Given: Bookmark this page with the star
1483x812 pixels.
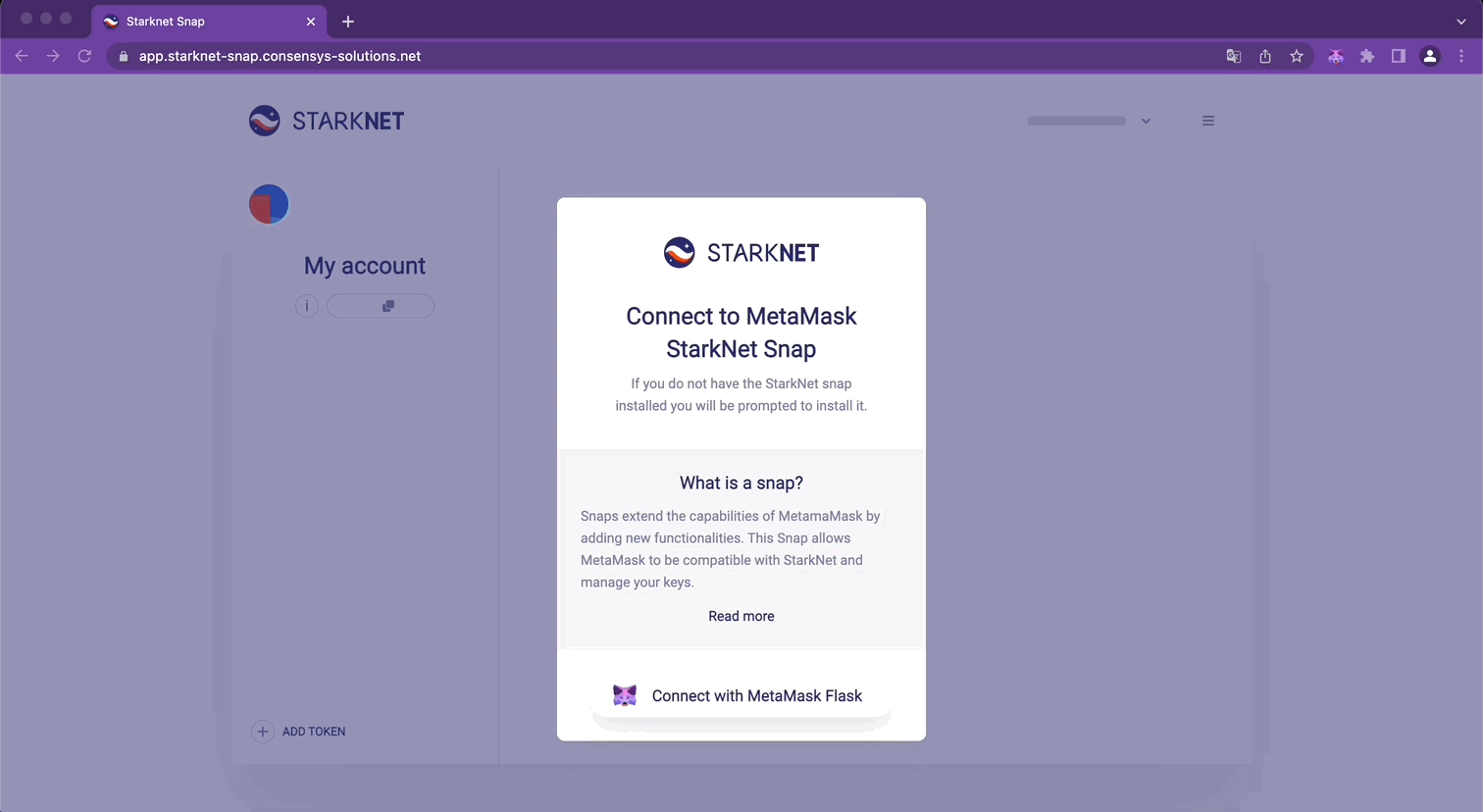Looking at the screenshot, I should (1297, 56).
